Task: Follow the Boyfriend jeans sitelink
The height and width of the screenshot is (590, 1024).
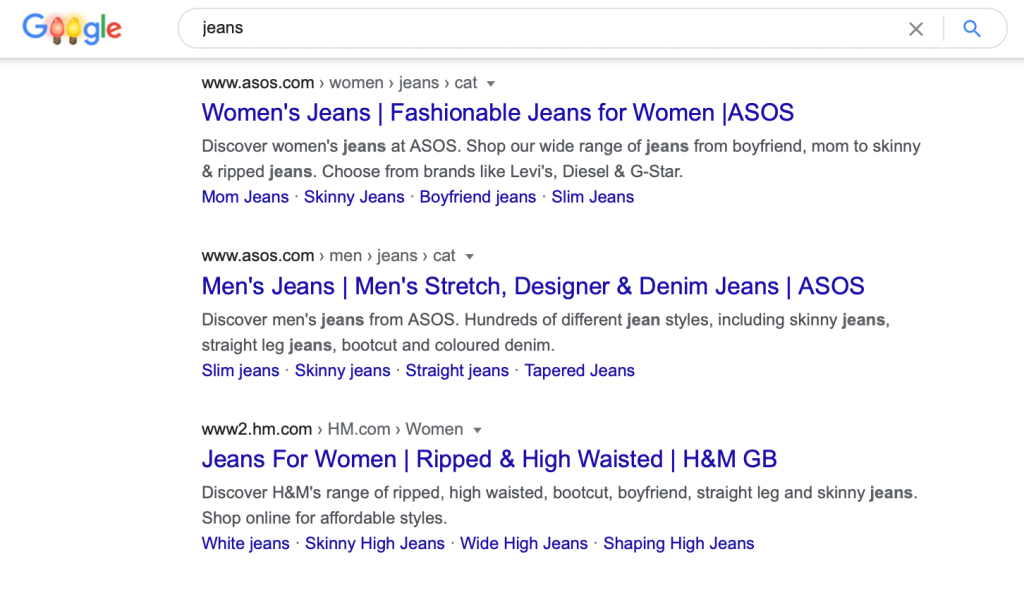Action: click(x=477, y=197)
